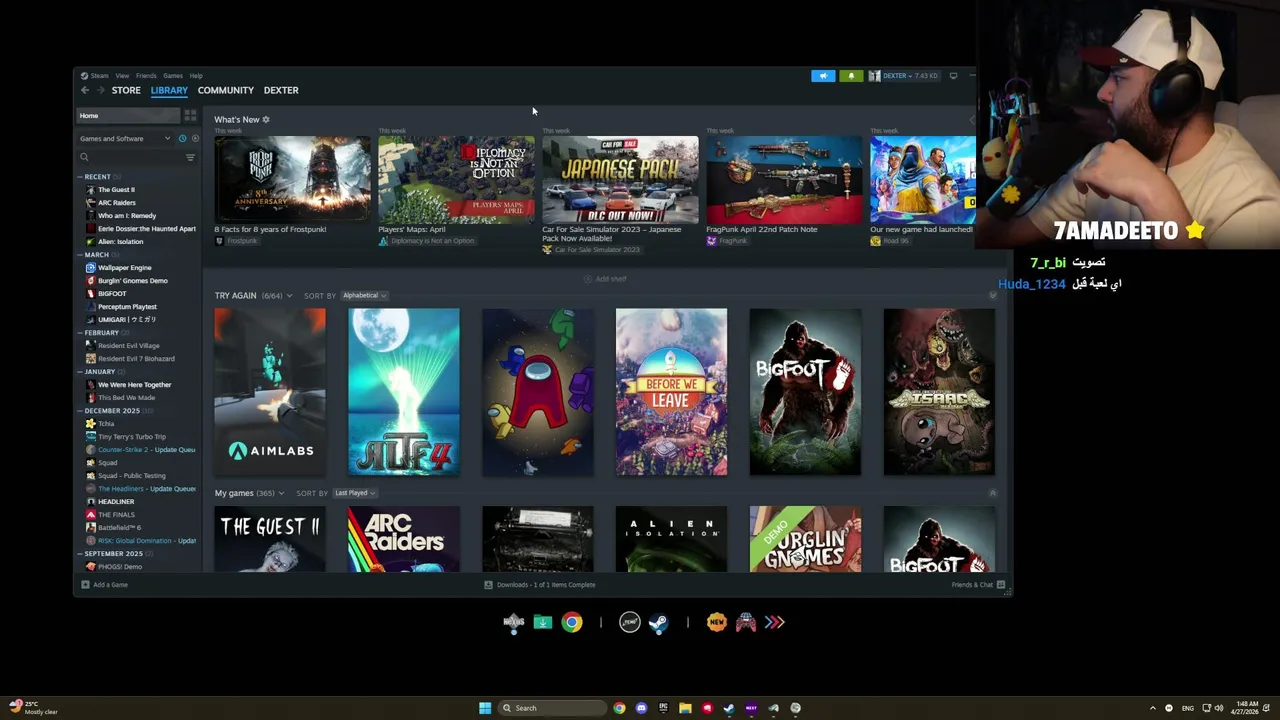The height and width of the screenshot is (720, 1280).
Task: Switch library to grid collections view icon
Action: point(190,116)
